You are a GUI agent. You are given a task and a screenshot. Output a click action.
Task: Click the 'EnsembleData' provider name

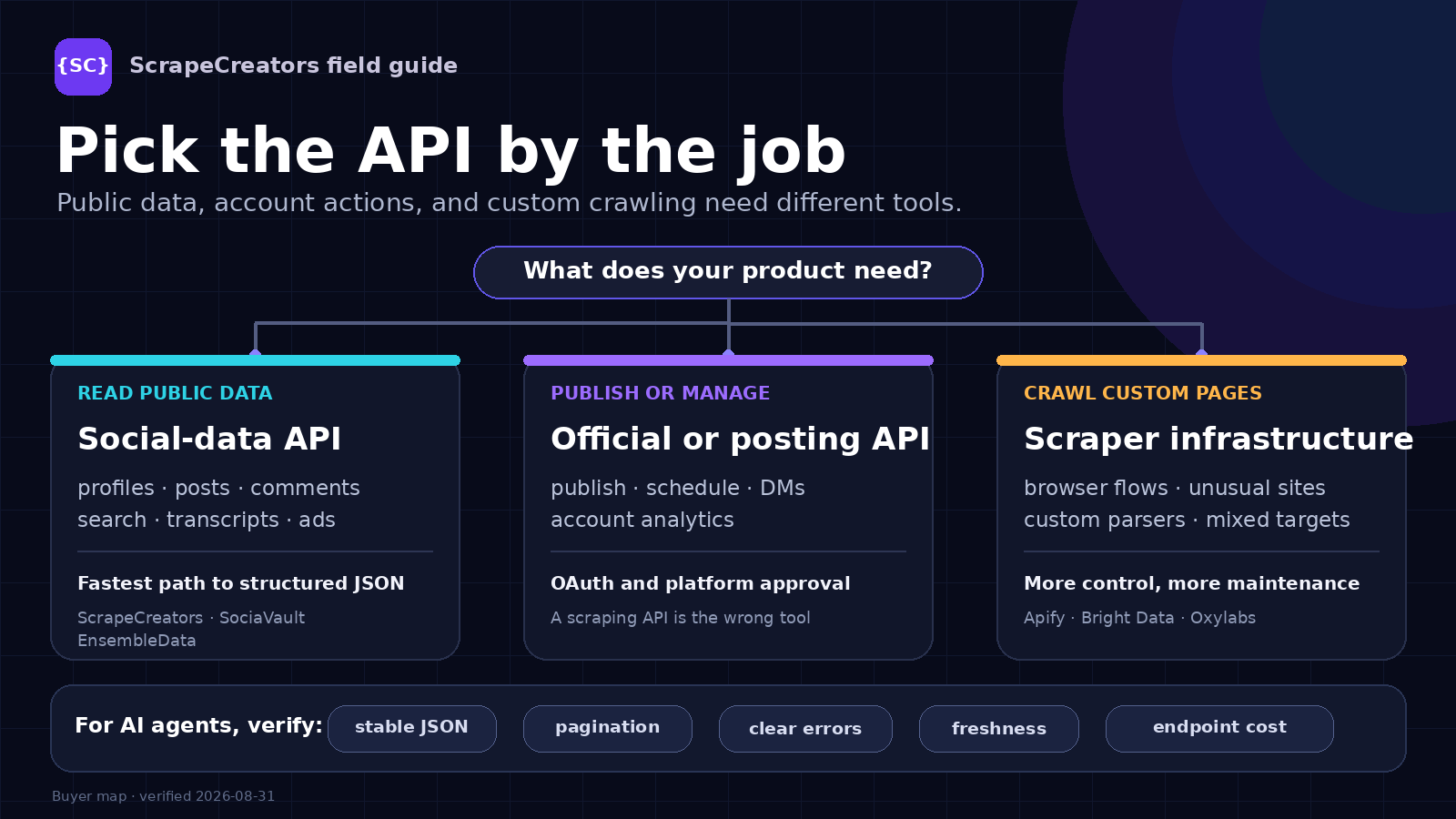(136, 641)
